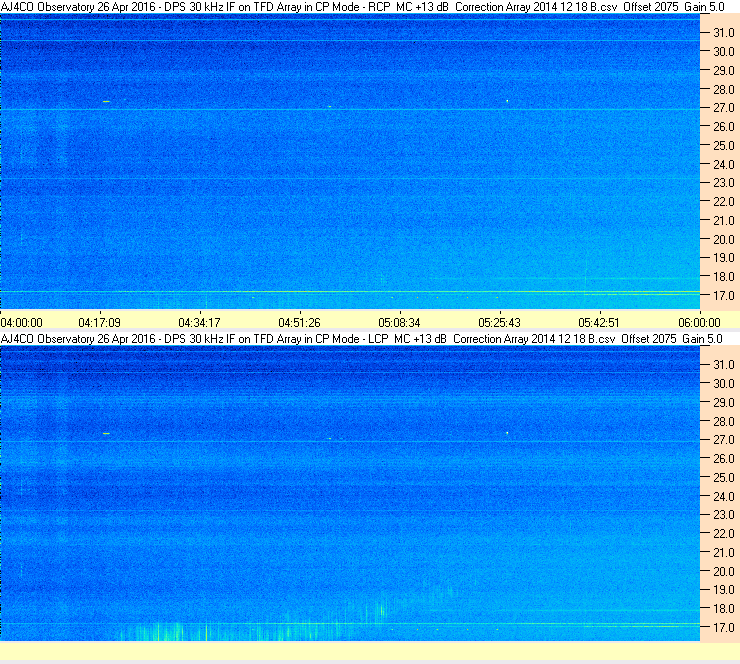The width and height of the screenshot is (740, 664).
Task: Click the 25.0 frequency label on RCP axis
Action: [724, 146]
